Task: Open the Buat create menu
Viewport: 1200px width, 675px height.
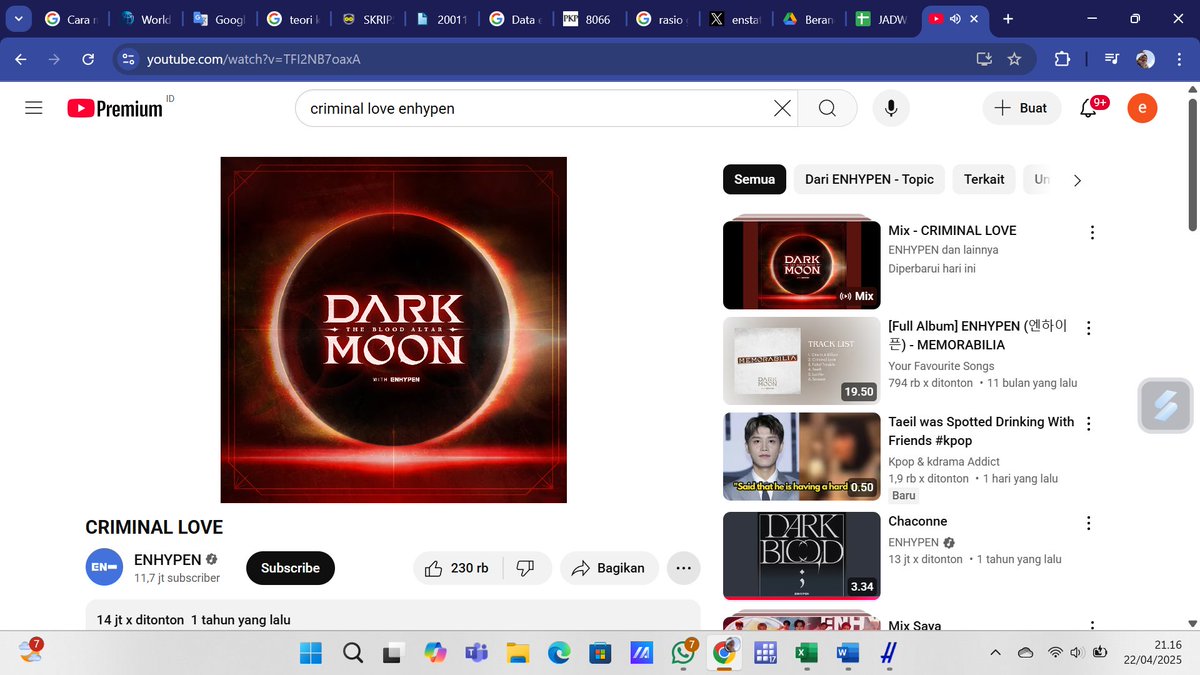Action: [x=1021, y=108]
